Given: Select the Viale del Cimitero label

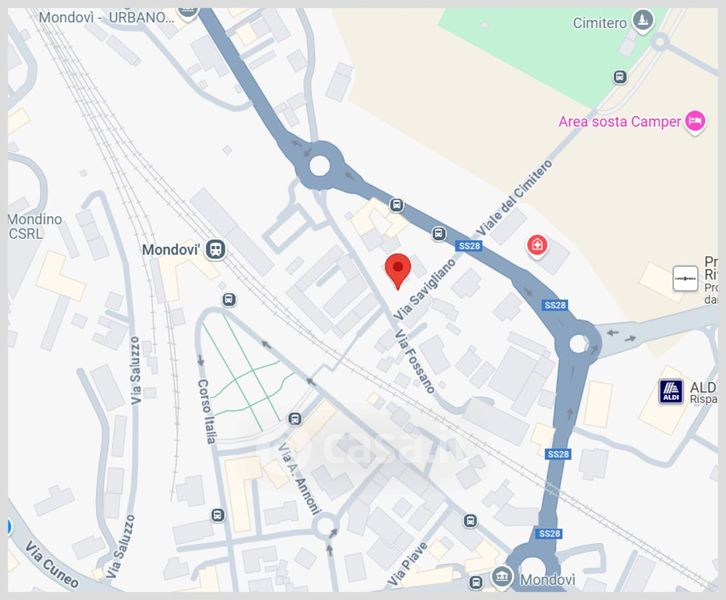Looking at the screenshot, I should [514, 198].
